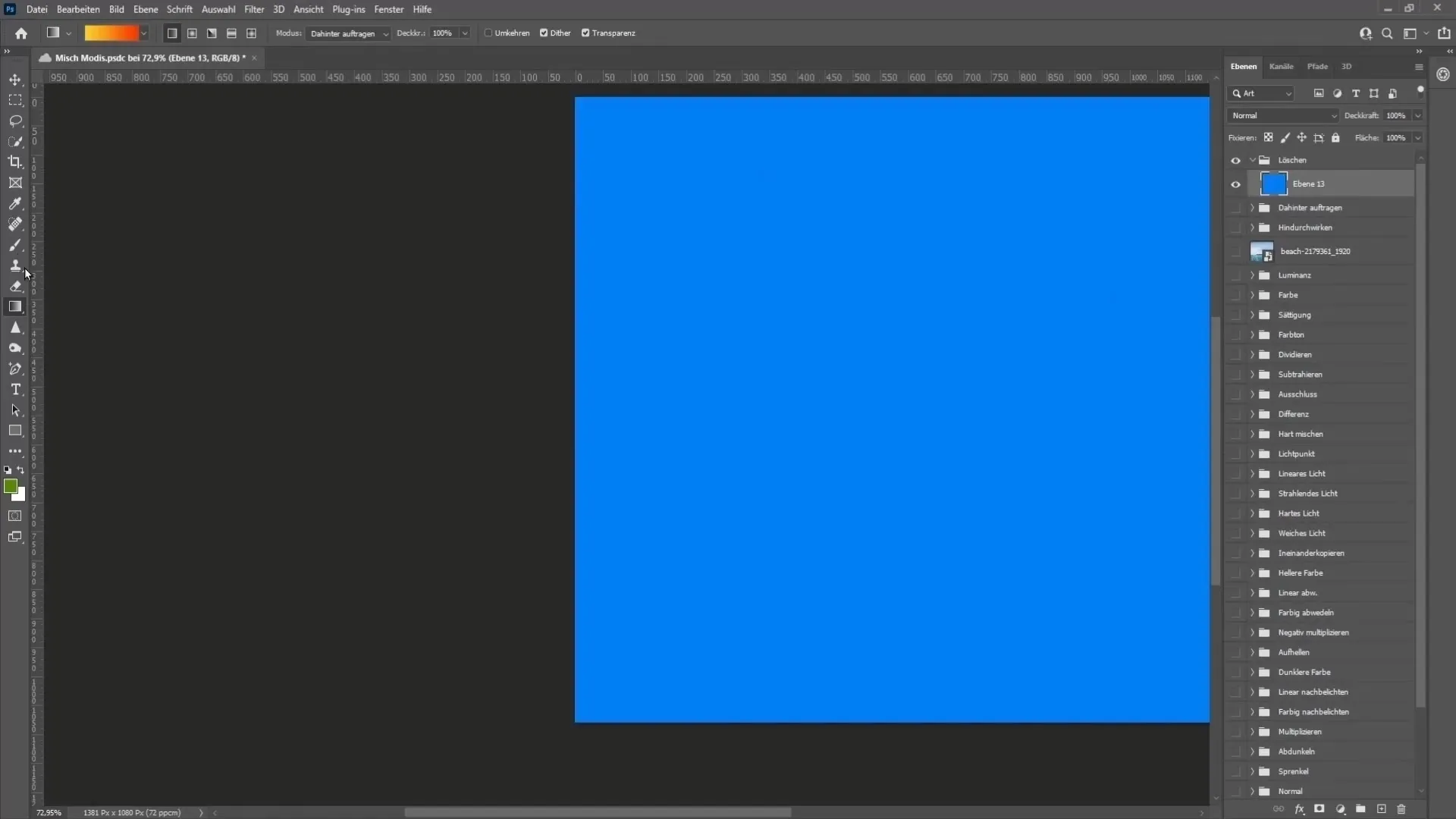This screenshot has height=819, width=1456.
Task: Toggle the Umkehren checkbox
Action: pos(487,33)
